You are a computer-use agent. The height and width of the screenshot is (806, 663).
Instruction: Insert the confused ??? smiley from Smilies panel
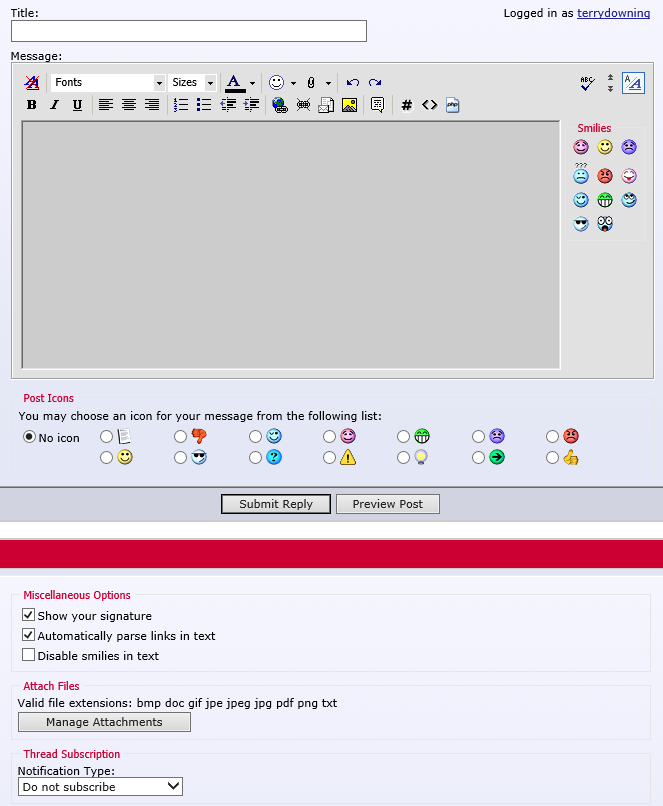pos(581,174)
